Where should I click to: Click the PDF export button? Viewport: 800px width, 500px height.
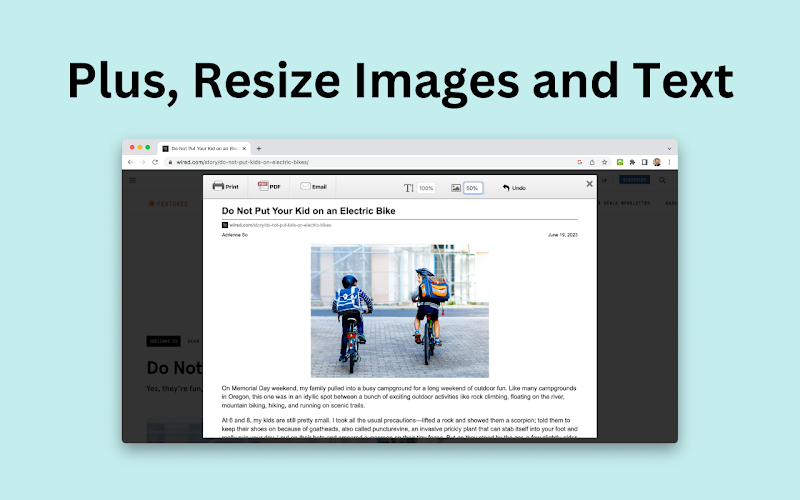pyautogui.click(x=269, y=186)
